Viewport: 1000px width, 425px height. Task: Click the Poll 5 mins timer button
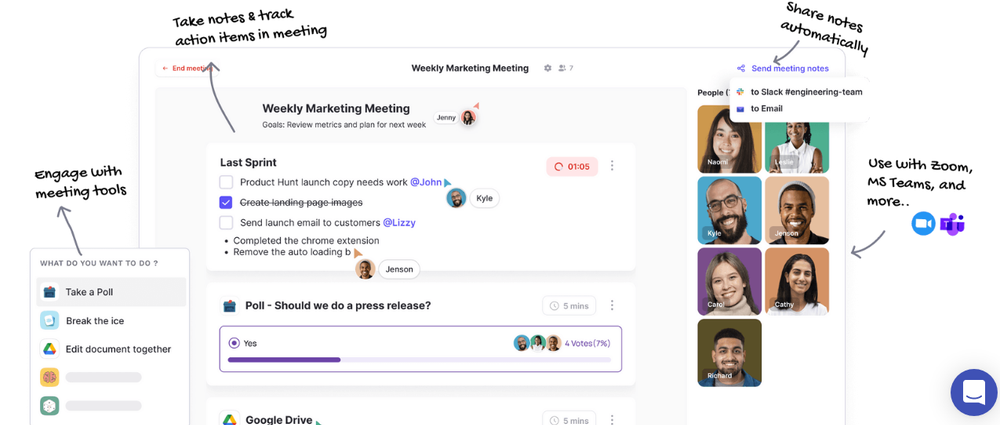point(569,306)
